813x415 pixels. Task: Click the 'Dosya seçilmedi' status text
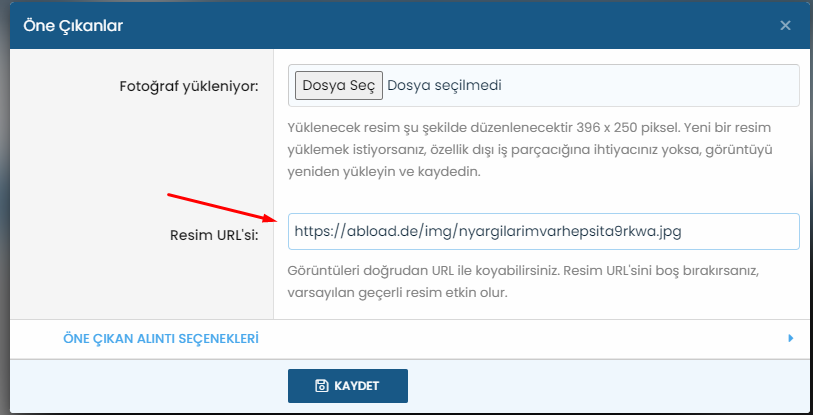click(x=443, y=85)
